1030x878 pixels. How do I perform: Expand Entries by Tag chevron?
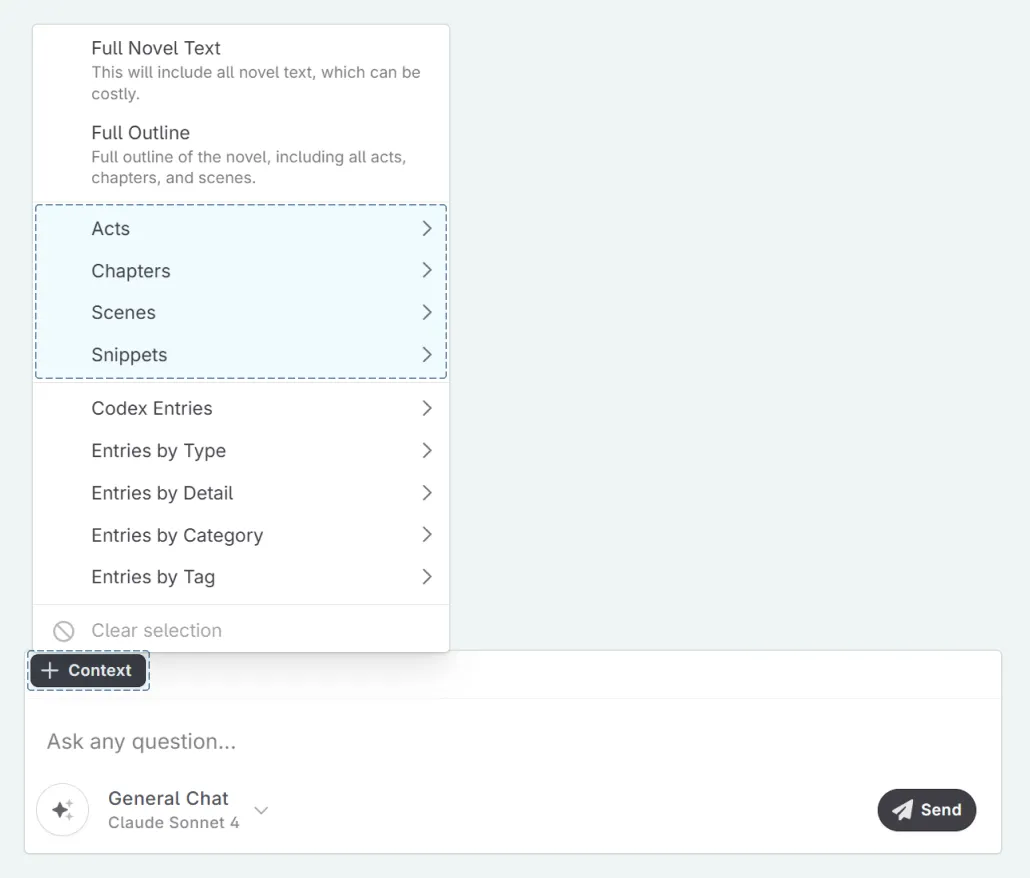(x=427, y=577)
